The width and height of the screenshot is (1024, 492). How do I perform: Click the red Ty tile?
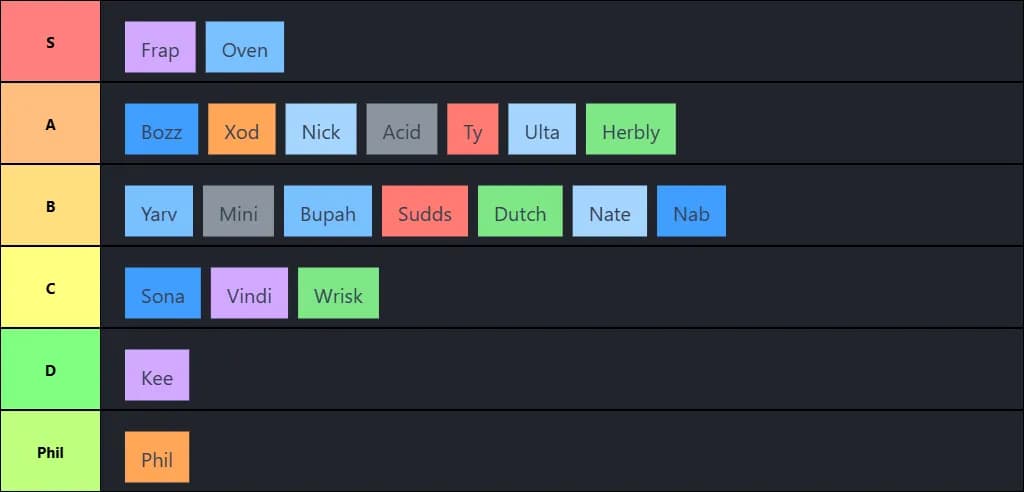coord(473,130)
